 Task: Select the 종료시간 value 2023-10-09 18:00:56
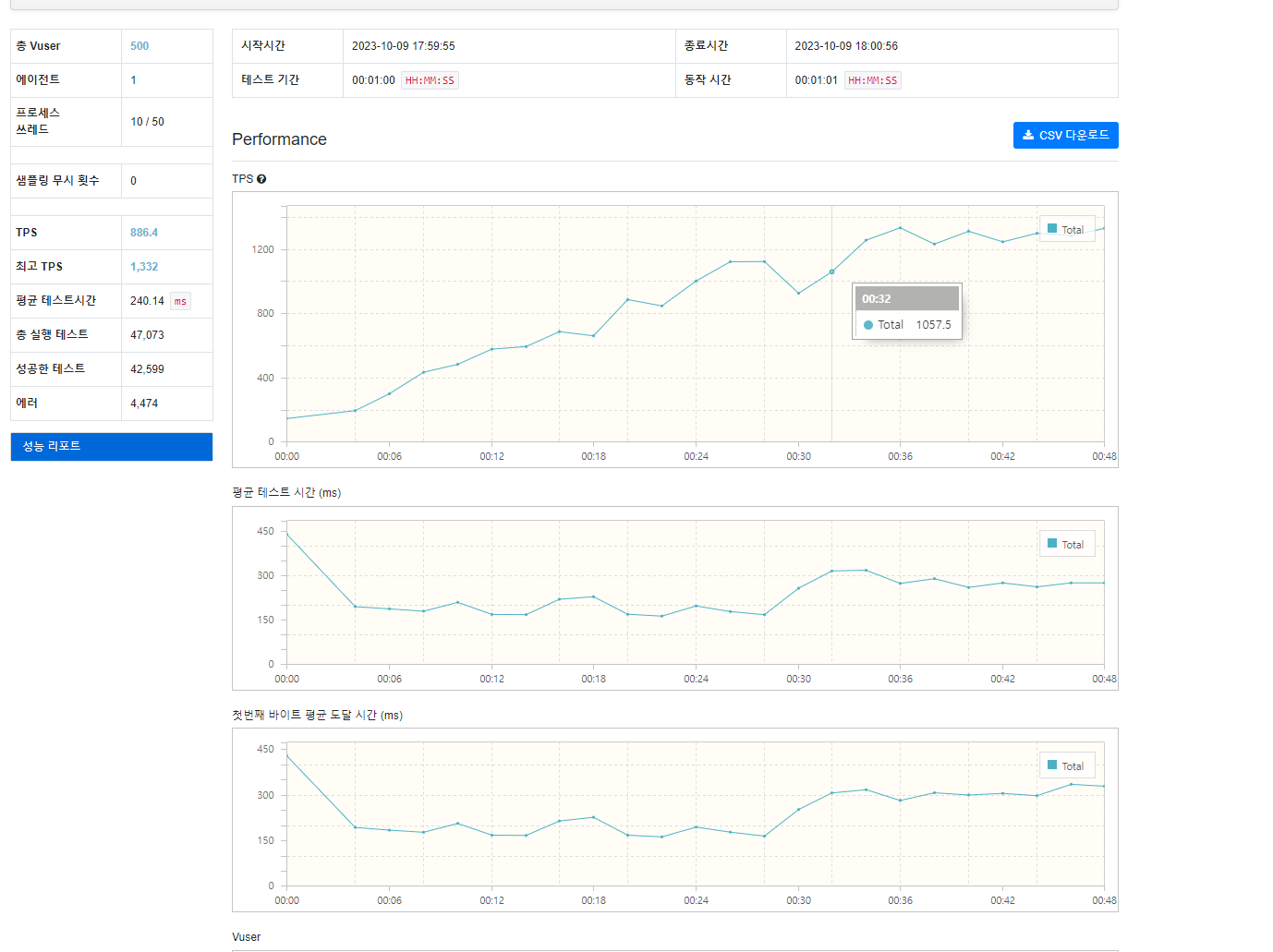tap(846, 46)
